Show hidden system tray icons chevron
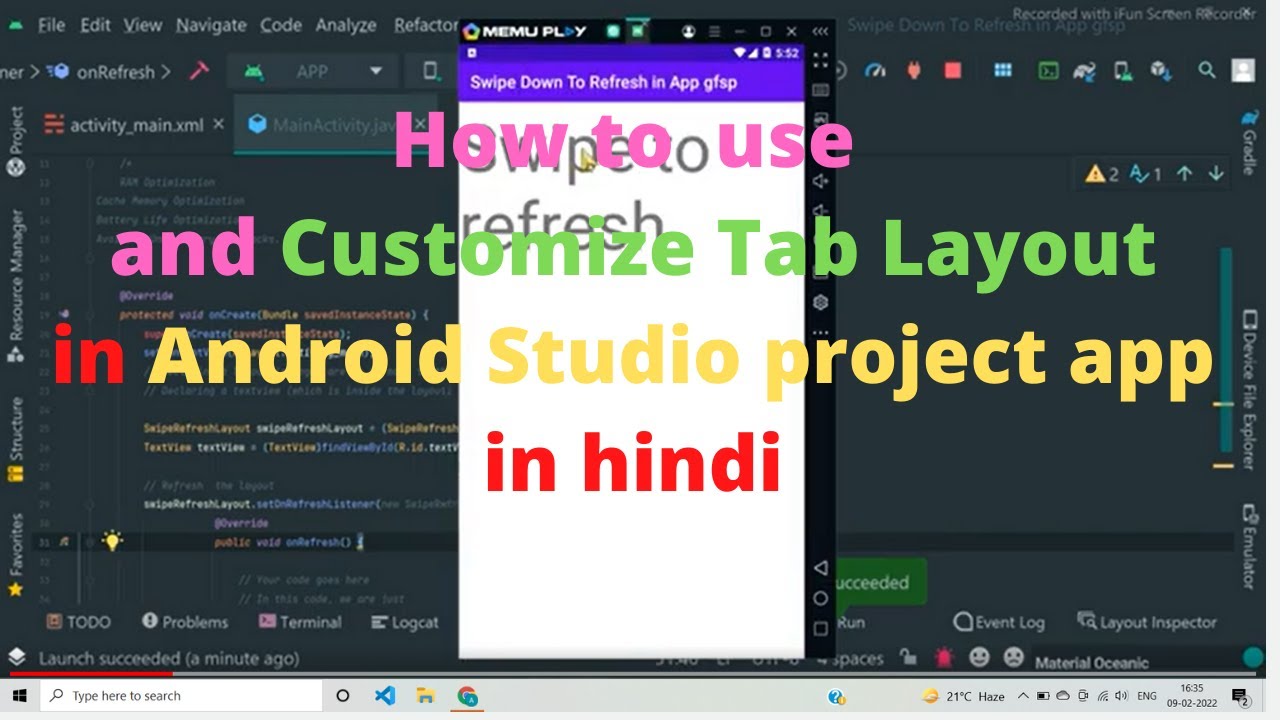 coord(1023,696)
